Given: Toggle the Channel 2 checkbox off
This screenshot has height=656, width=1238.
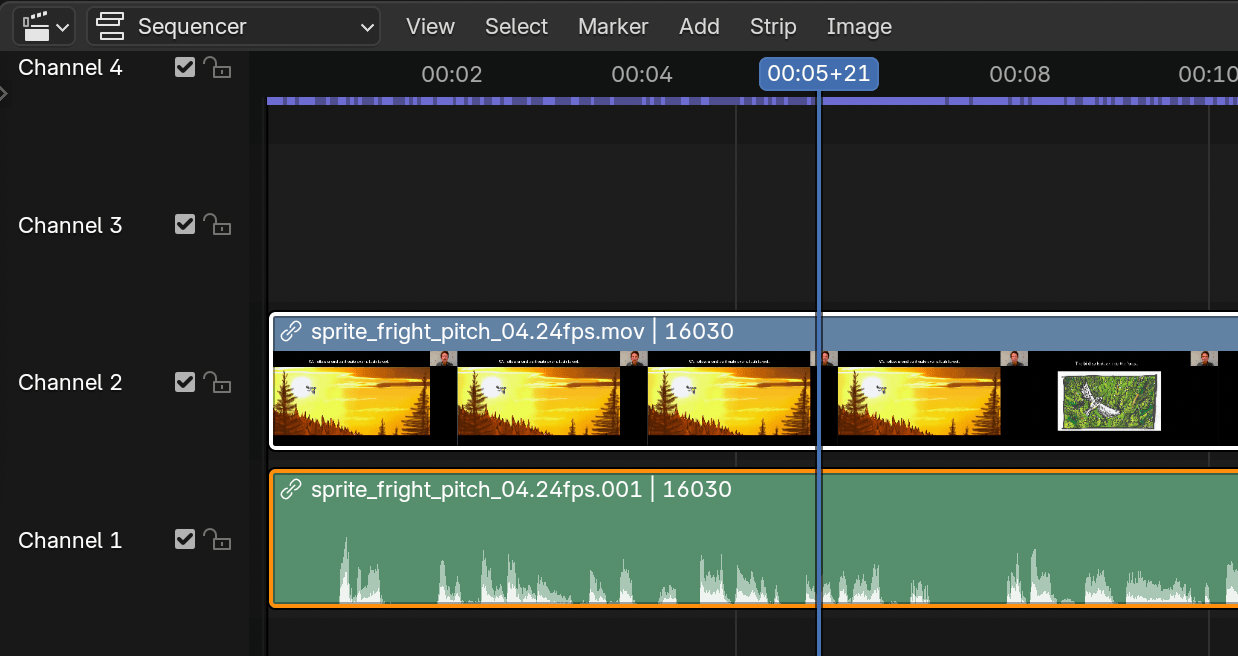Looking at the screenshot, I should click(x=184, y=382).
